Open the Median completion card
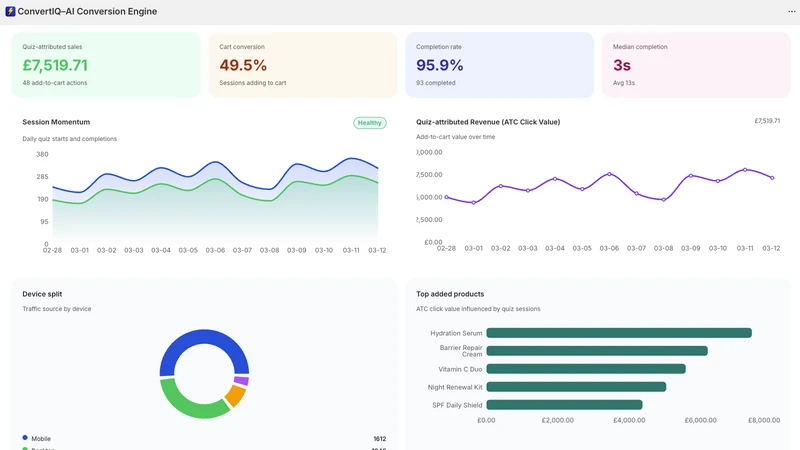Screen dimensions: 800x450 coord(696,65)
